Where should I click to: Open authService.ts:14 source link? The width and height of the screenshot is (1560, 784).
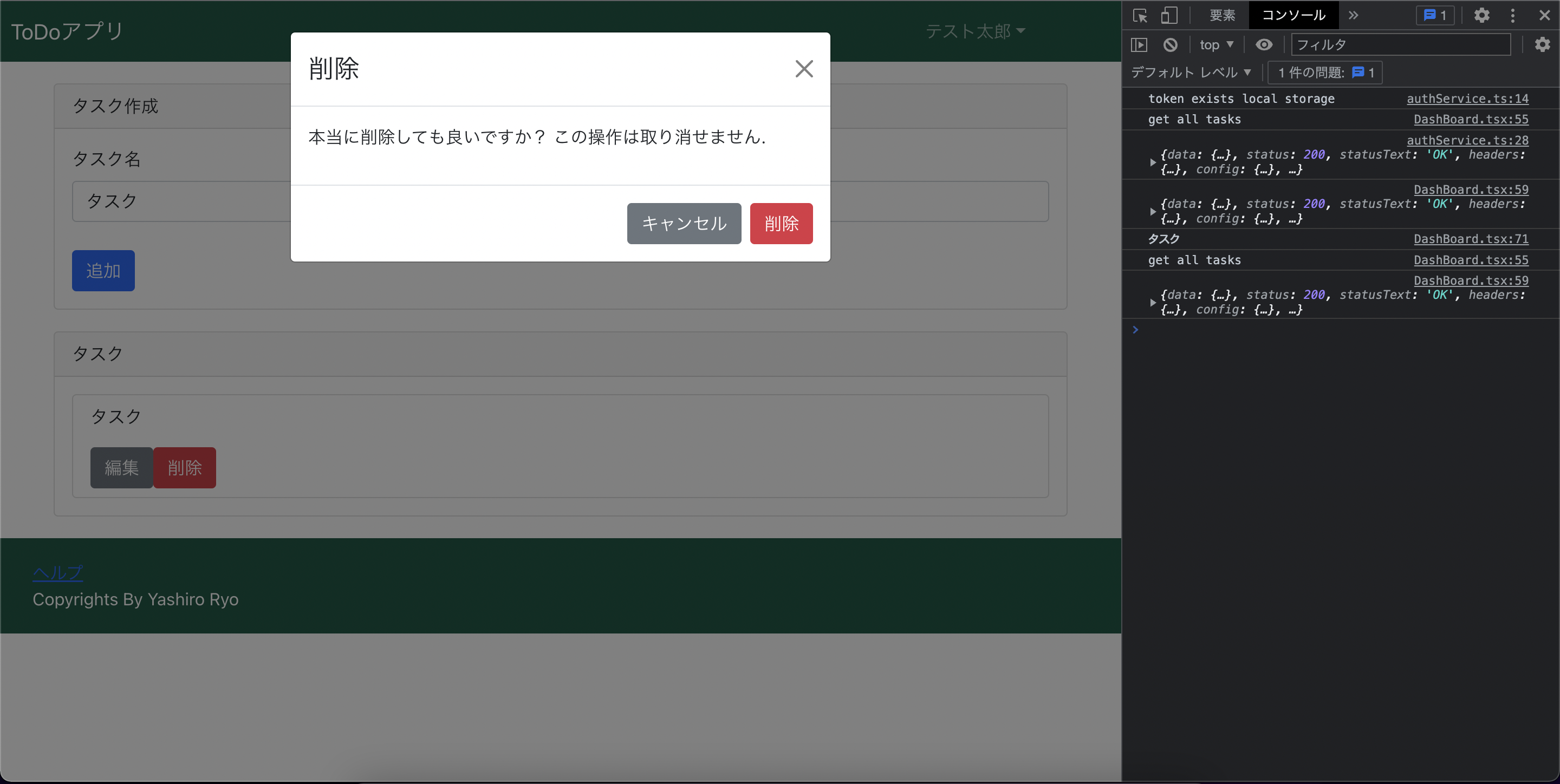(1467, 99)
